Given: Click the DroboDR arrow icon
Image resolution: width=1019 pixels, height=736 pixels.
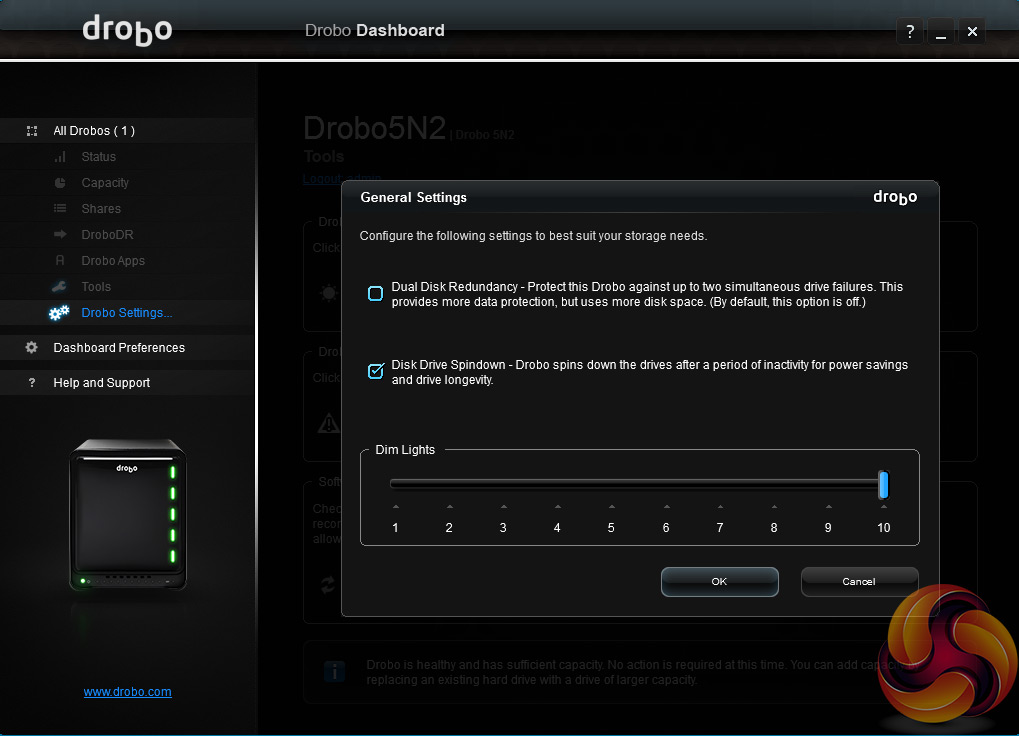Looking at the screenshot, I should pyautogui.click(x=60, y=235).
